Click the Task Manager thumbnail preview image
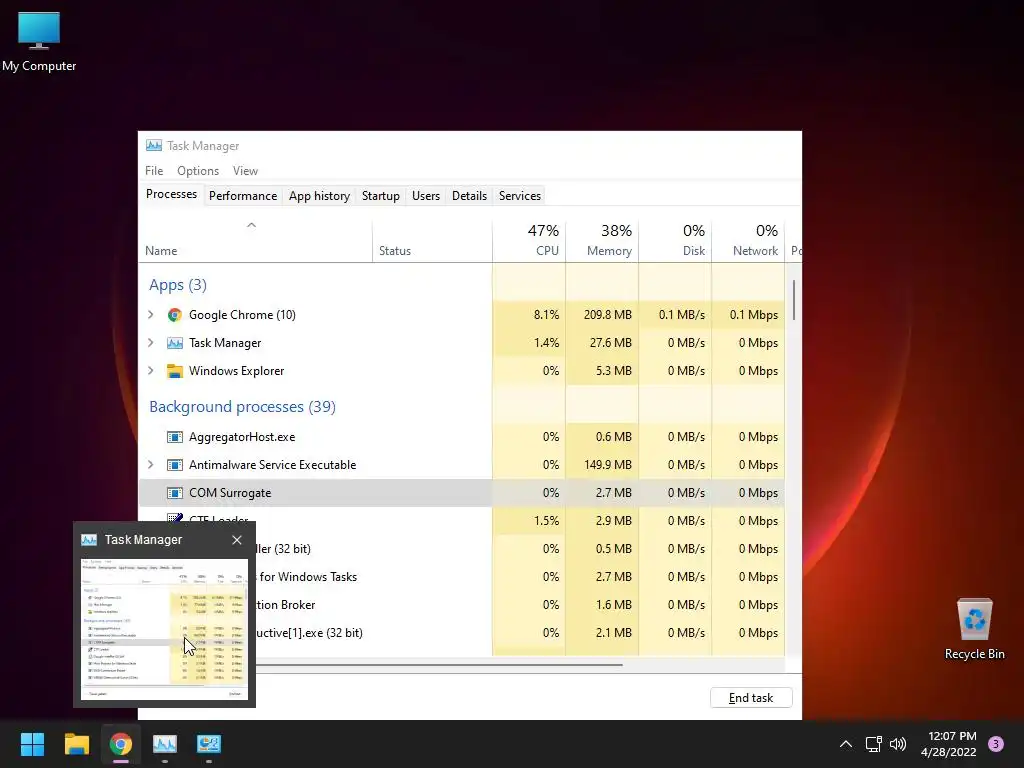 [x=165, y=629]
